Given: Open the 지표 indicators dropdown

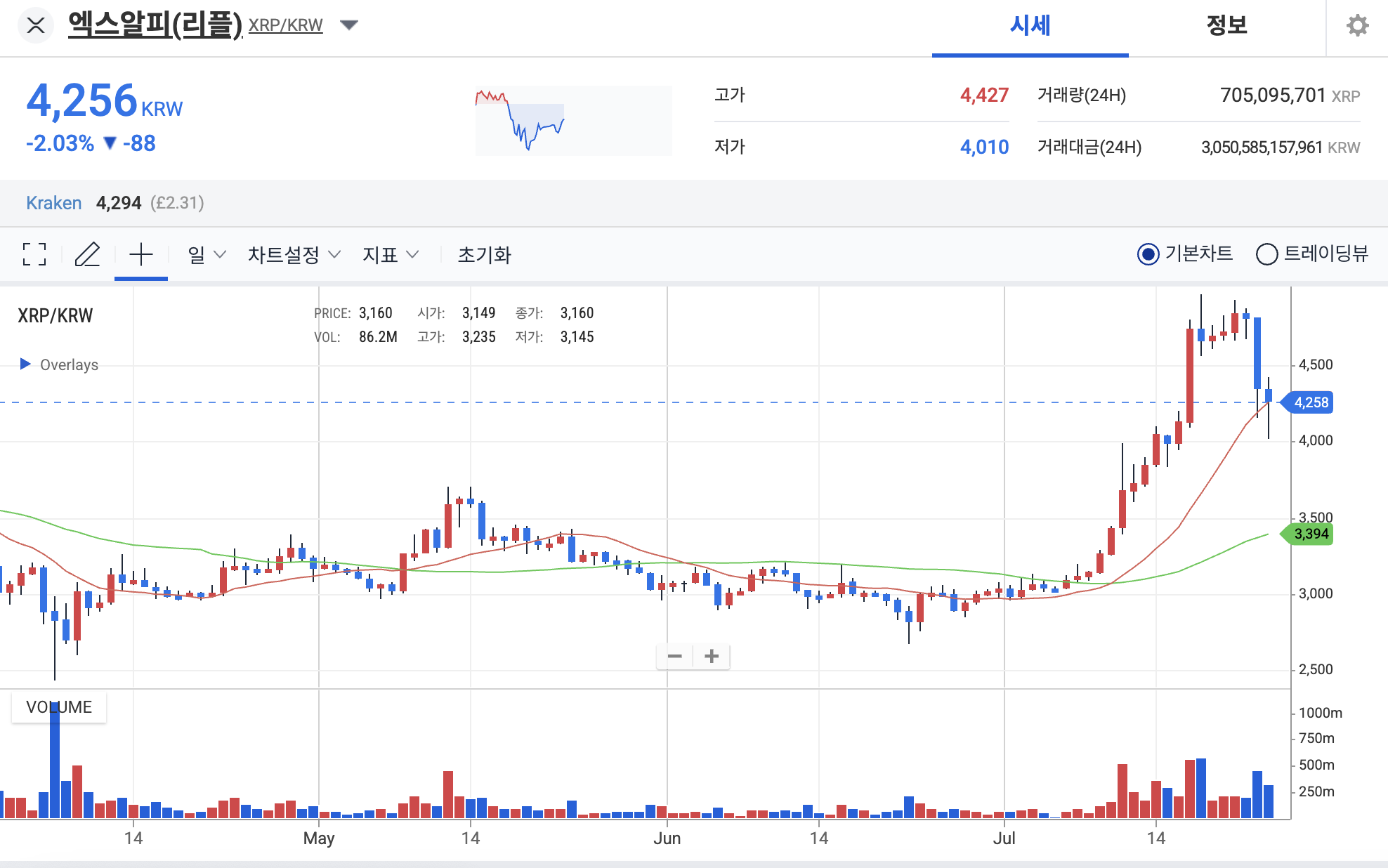Looking at the screenshot, I should click(x=390, y=254).
